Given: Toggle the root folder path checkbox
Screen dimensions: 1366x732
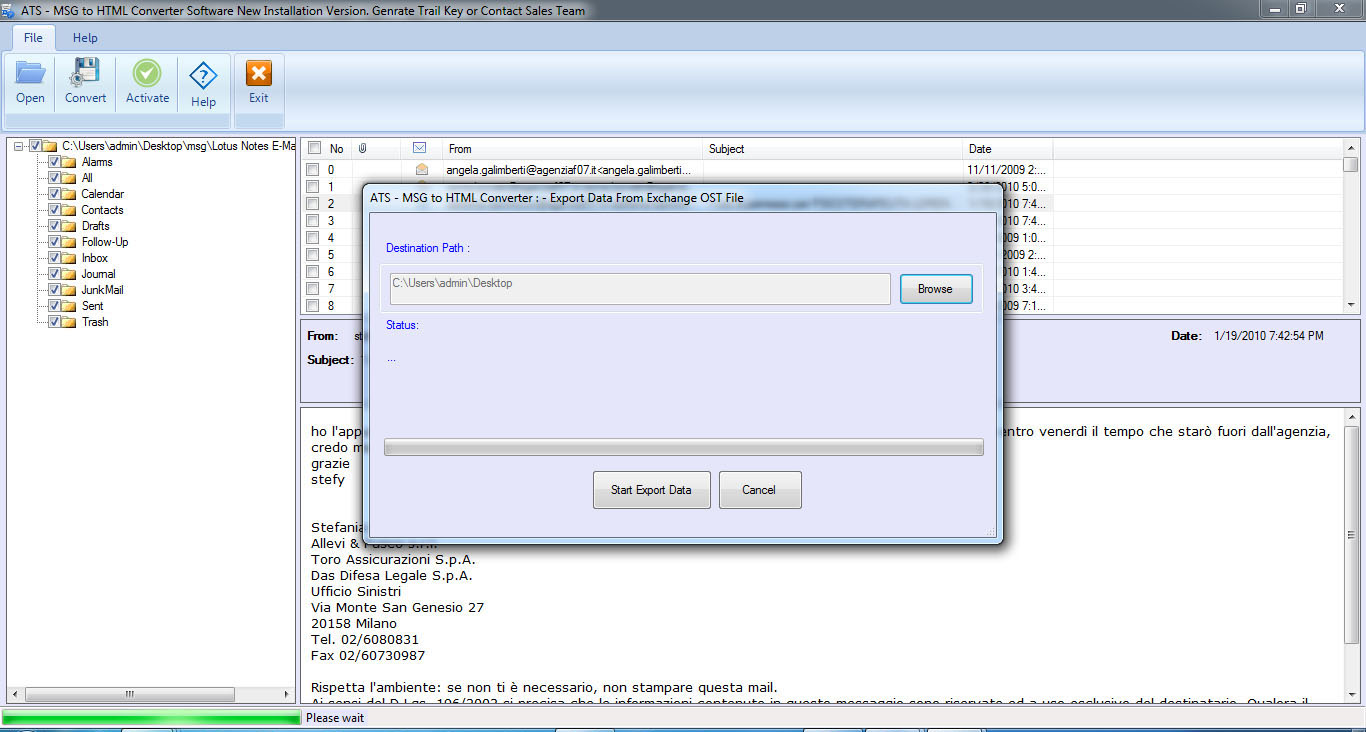Looking at the screenshot, I should [35, 146].
